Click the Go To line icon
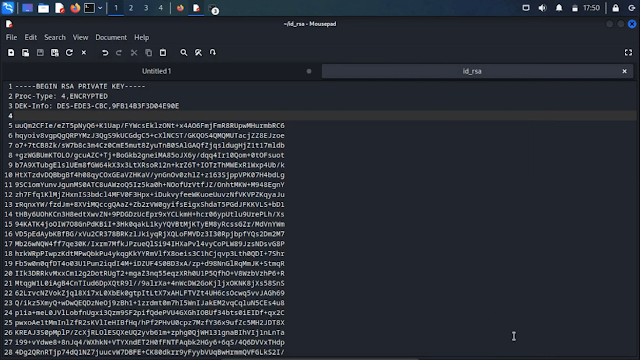 213,53
